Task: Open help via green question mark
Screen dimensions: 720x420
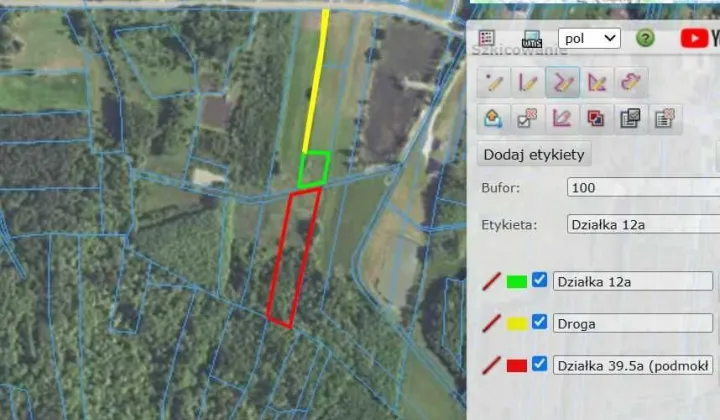Action: (645, 38)
